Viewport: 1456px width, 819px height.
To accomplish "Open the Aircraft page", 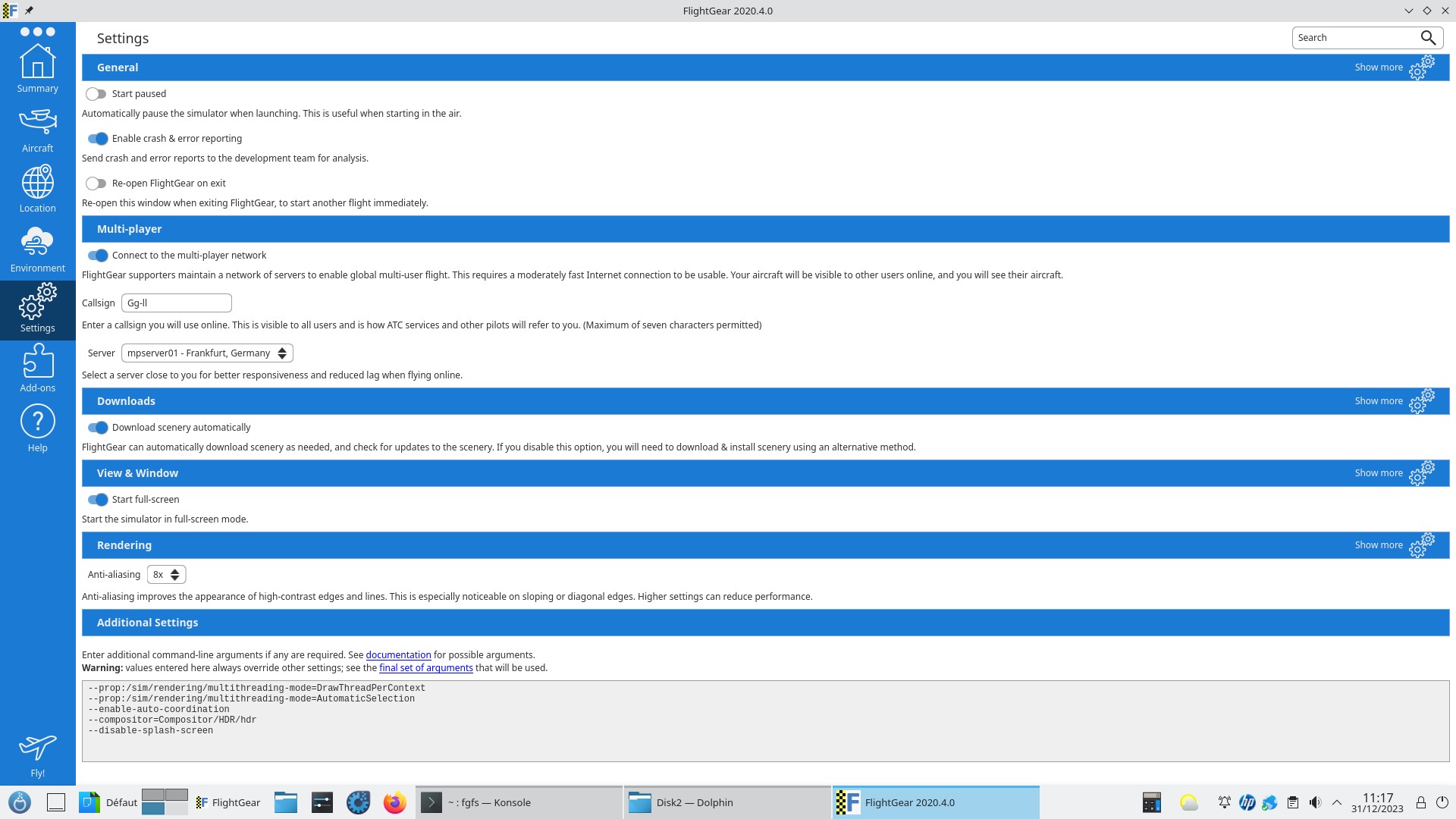I will coord(37,130).
